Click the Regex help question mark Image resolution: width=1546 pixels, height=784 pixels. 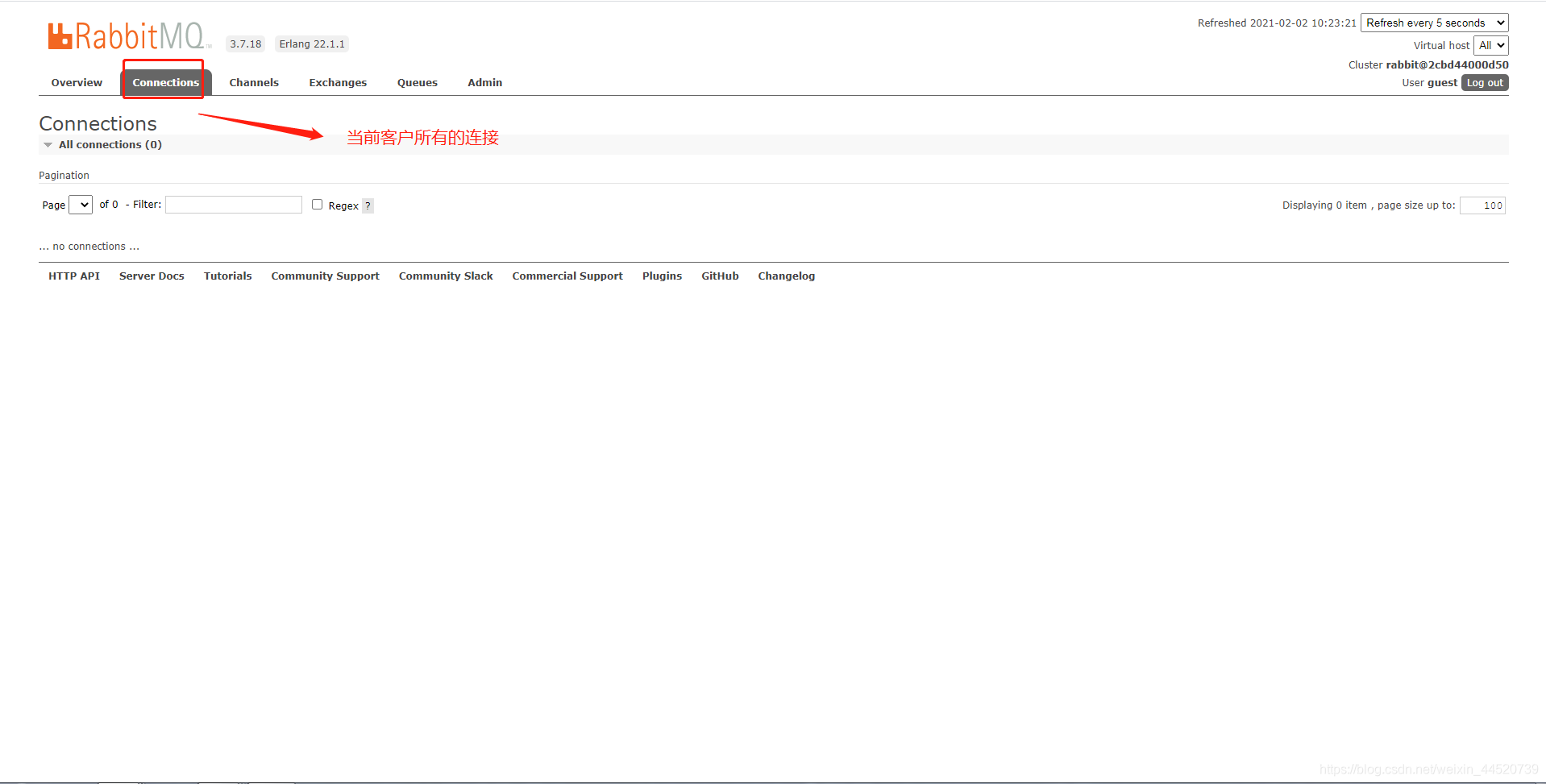tap(368, 205)
